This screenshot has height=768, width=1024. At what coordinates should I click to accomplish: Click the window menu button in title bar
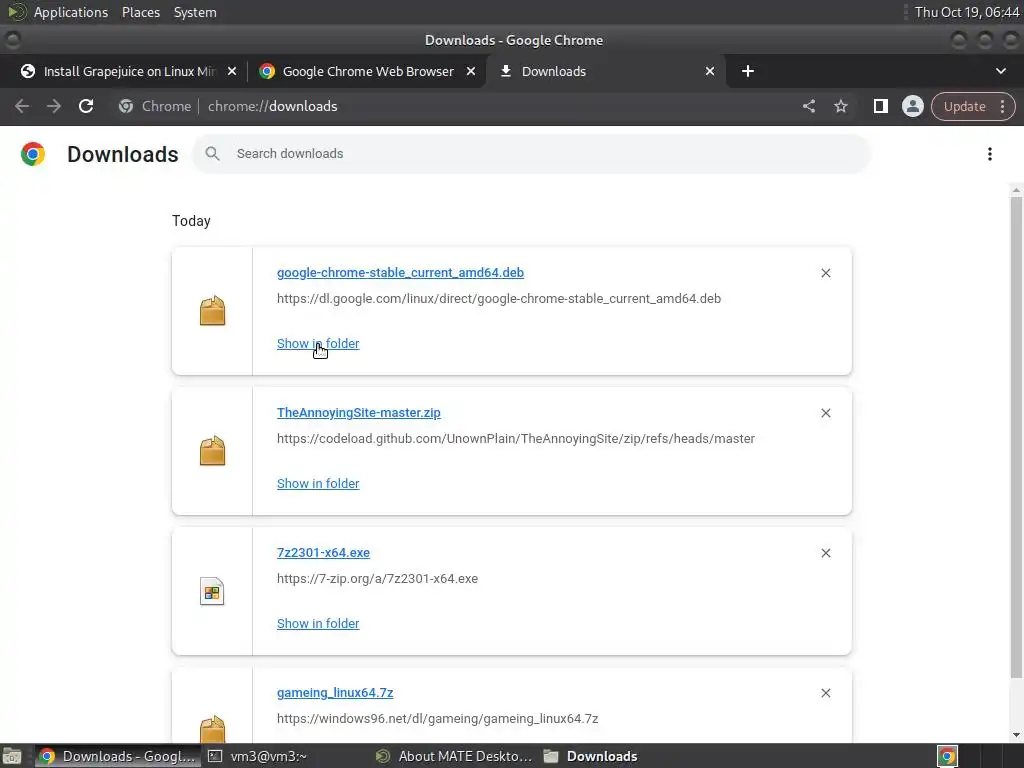click(12, 40)
